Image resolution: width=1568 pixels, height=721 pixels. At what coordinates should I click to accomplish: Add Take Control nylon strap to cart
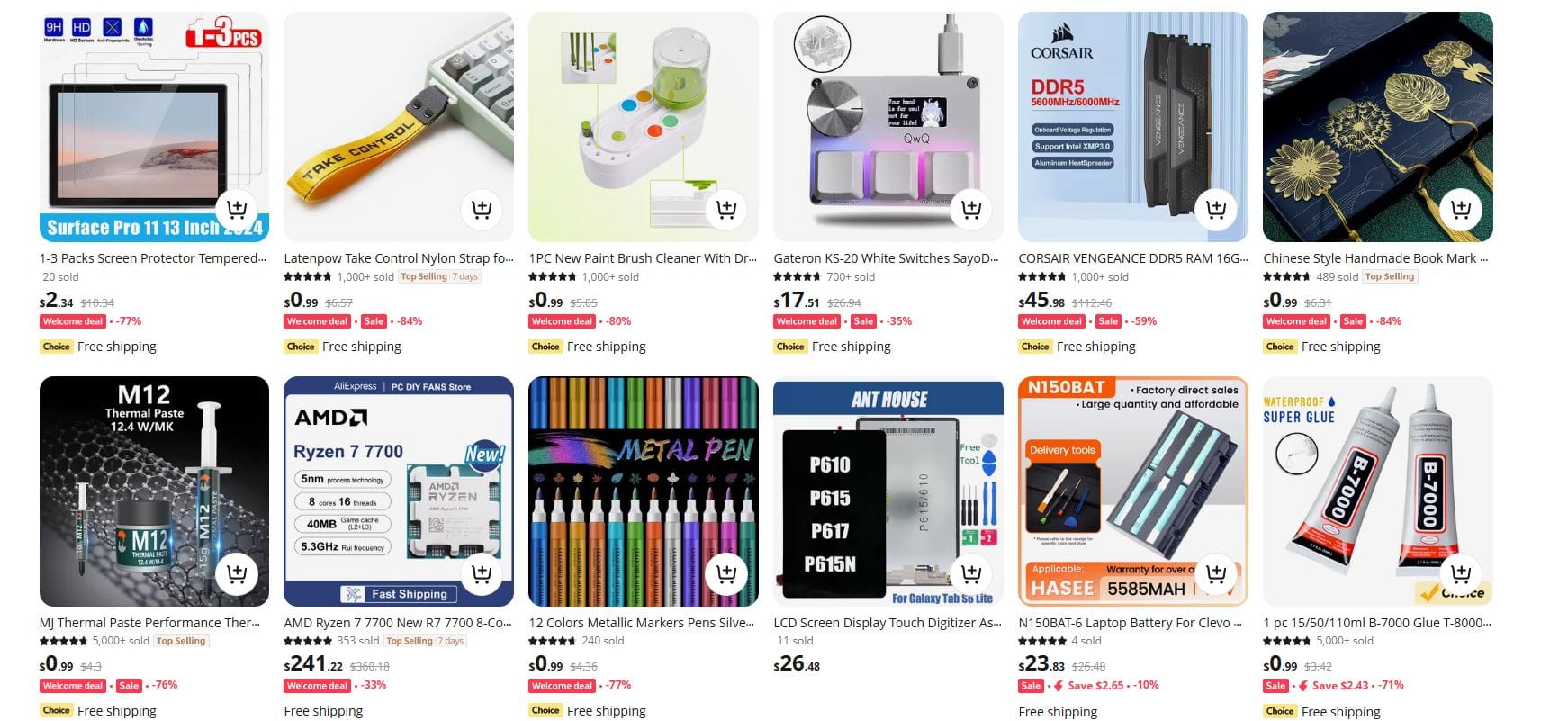[x=482, y=210]
